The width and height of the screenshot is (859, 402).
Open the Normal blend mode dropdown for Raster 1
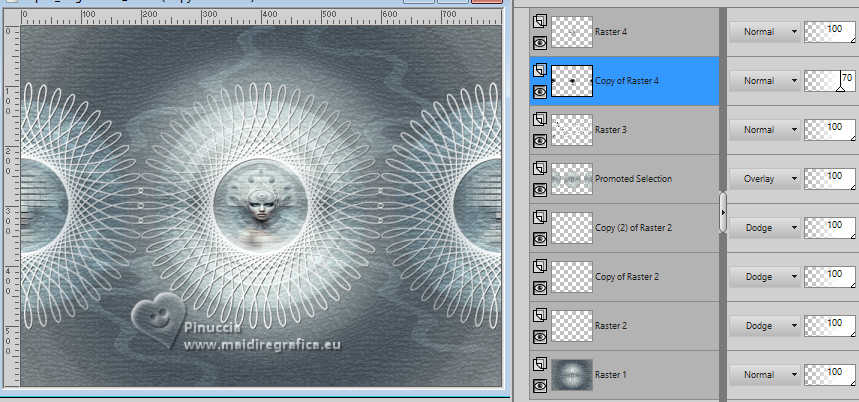click(x=765, y=375)
